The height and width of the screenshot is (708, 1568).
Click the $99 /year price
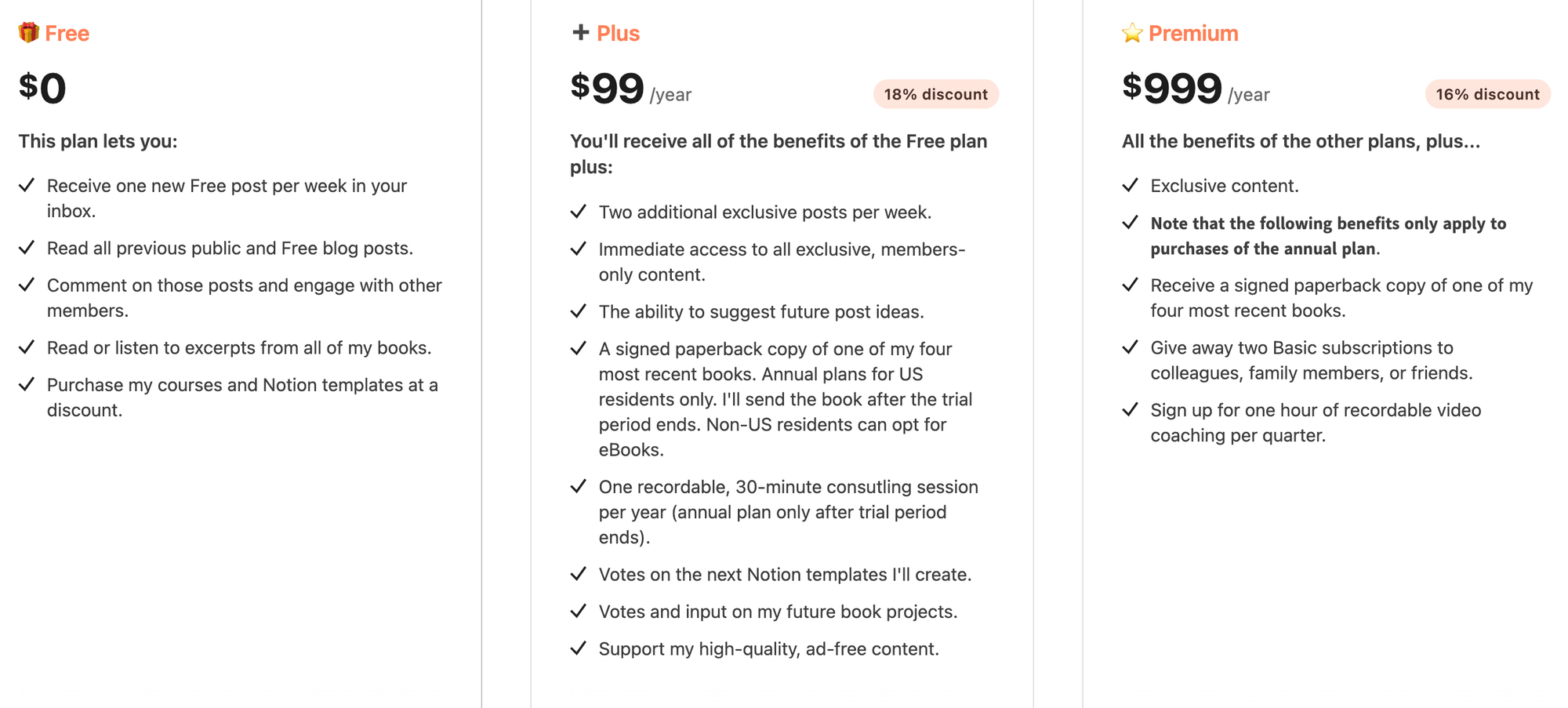coord(631,89)
